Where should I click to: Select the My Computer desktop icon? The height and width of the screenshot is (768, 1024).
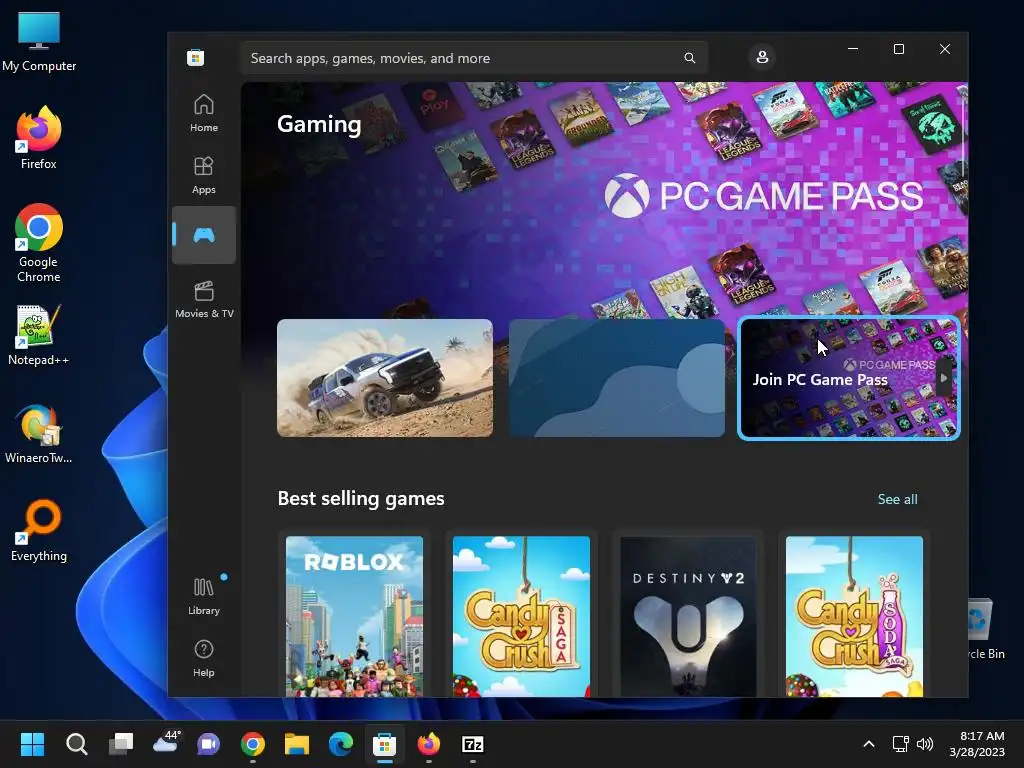pos(39,42)
